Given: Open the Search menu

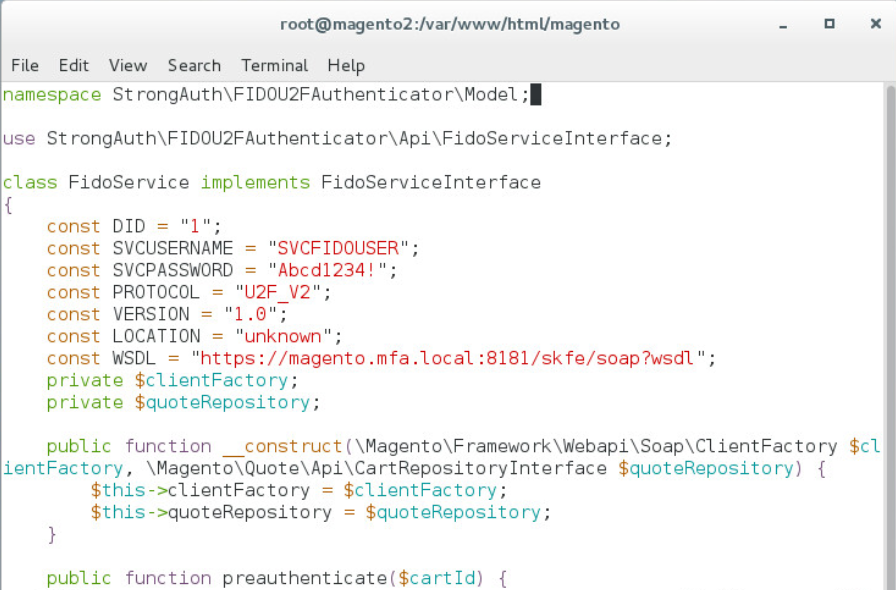Looking at the screenshot, I should click(194, 65).
